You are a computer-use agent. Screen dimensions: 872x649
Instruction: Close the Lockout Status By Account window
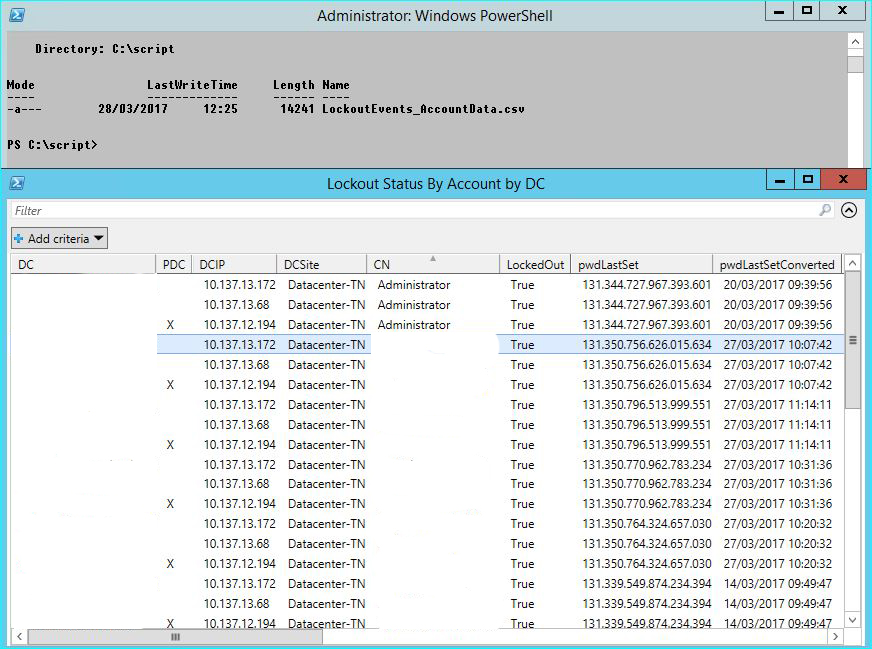[x=844, y=180]
